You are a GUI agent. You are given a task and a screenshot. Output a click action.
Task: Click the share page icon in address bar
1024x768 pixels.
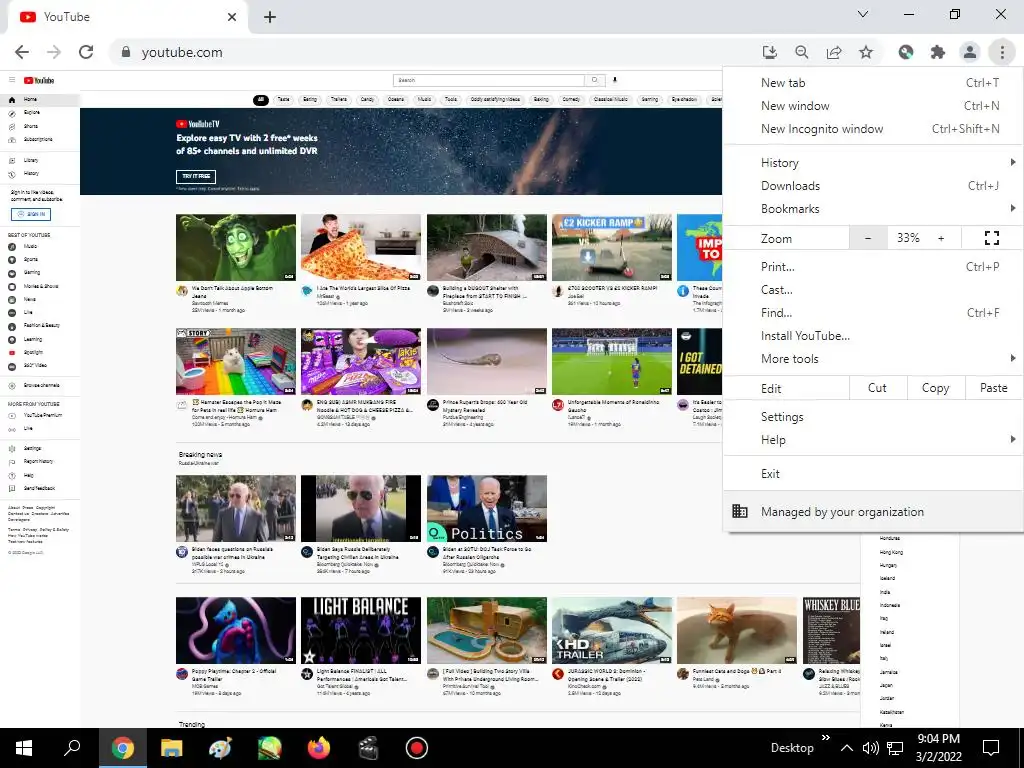[834, 52]
